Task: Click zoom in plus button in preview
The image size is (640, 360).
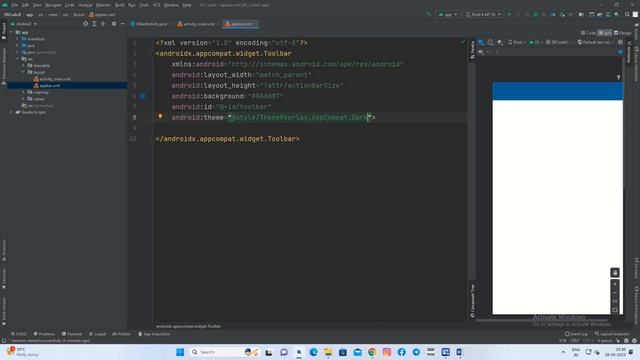Action: pyautogui.click(x=615, y=284)
